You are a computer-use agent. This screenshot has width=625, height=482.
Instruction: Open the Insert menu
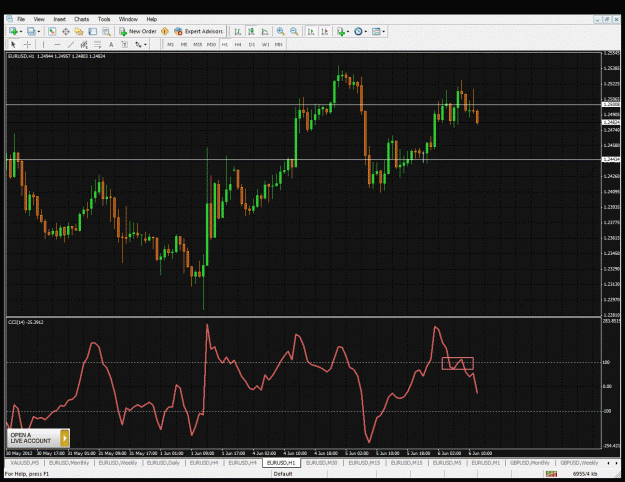tap(59, 19)
